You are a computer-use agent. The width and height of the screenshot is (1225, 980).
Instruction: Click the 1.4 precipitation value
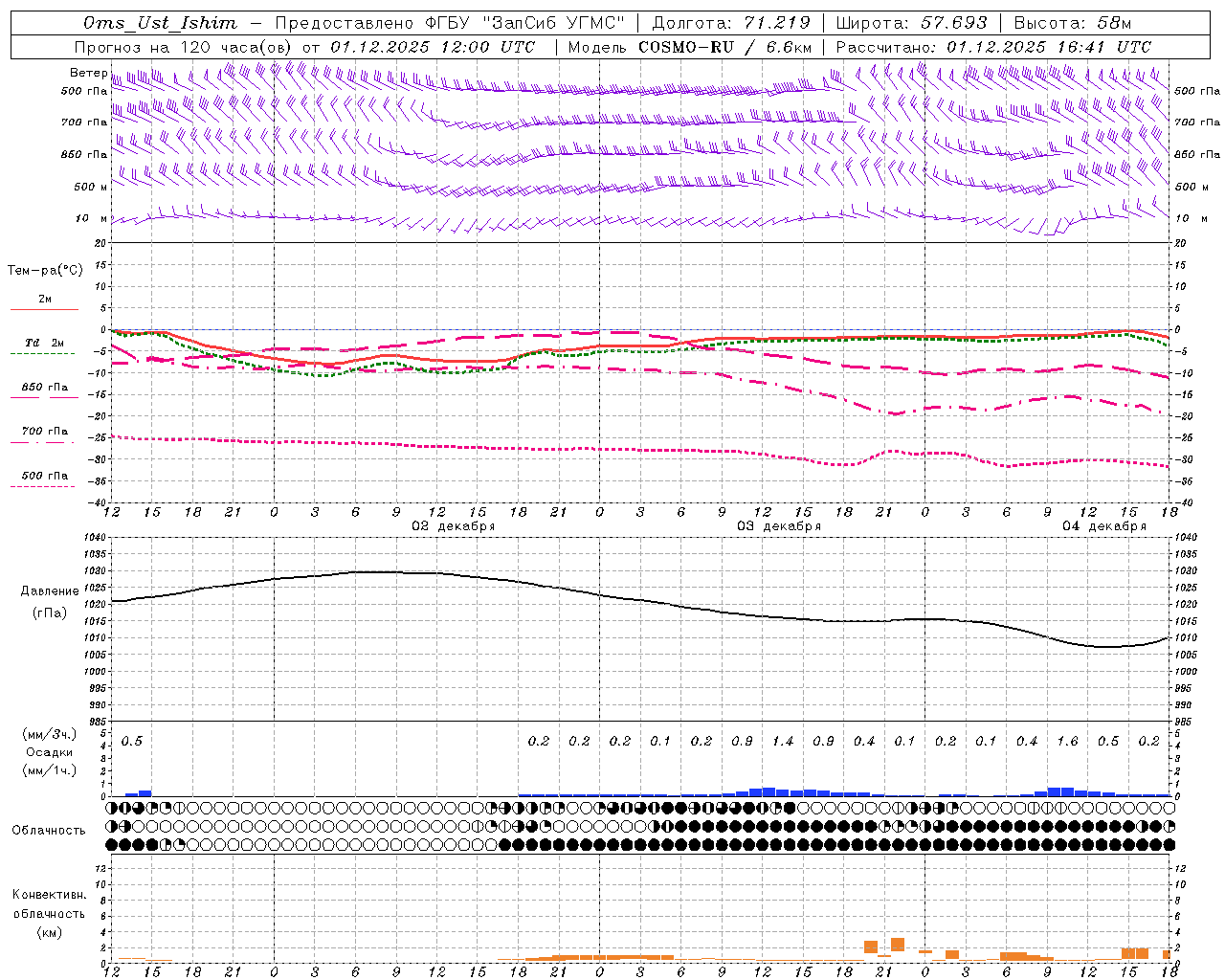coord(783,741)
